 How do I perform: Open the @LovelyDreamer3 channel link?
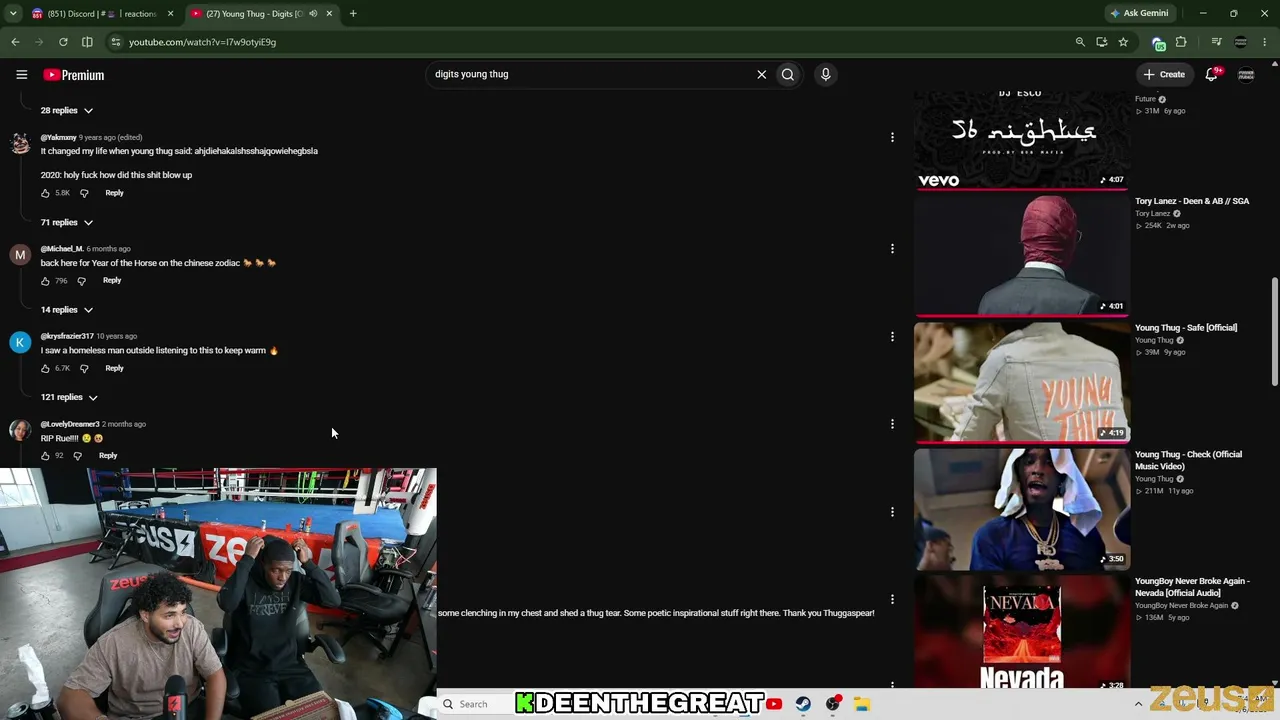pos(70,424)
